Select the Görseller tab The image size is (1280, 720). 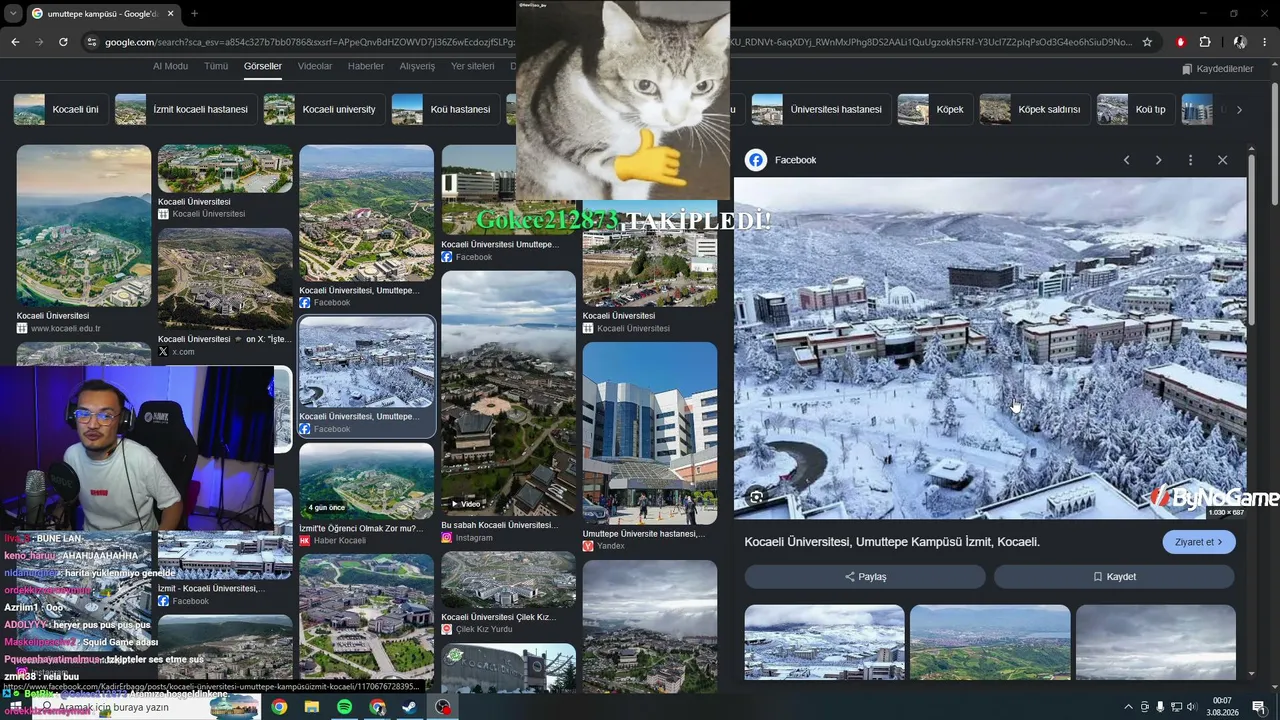263,66
